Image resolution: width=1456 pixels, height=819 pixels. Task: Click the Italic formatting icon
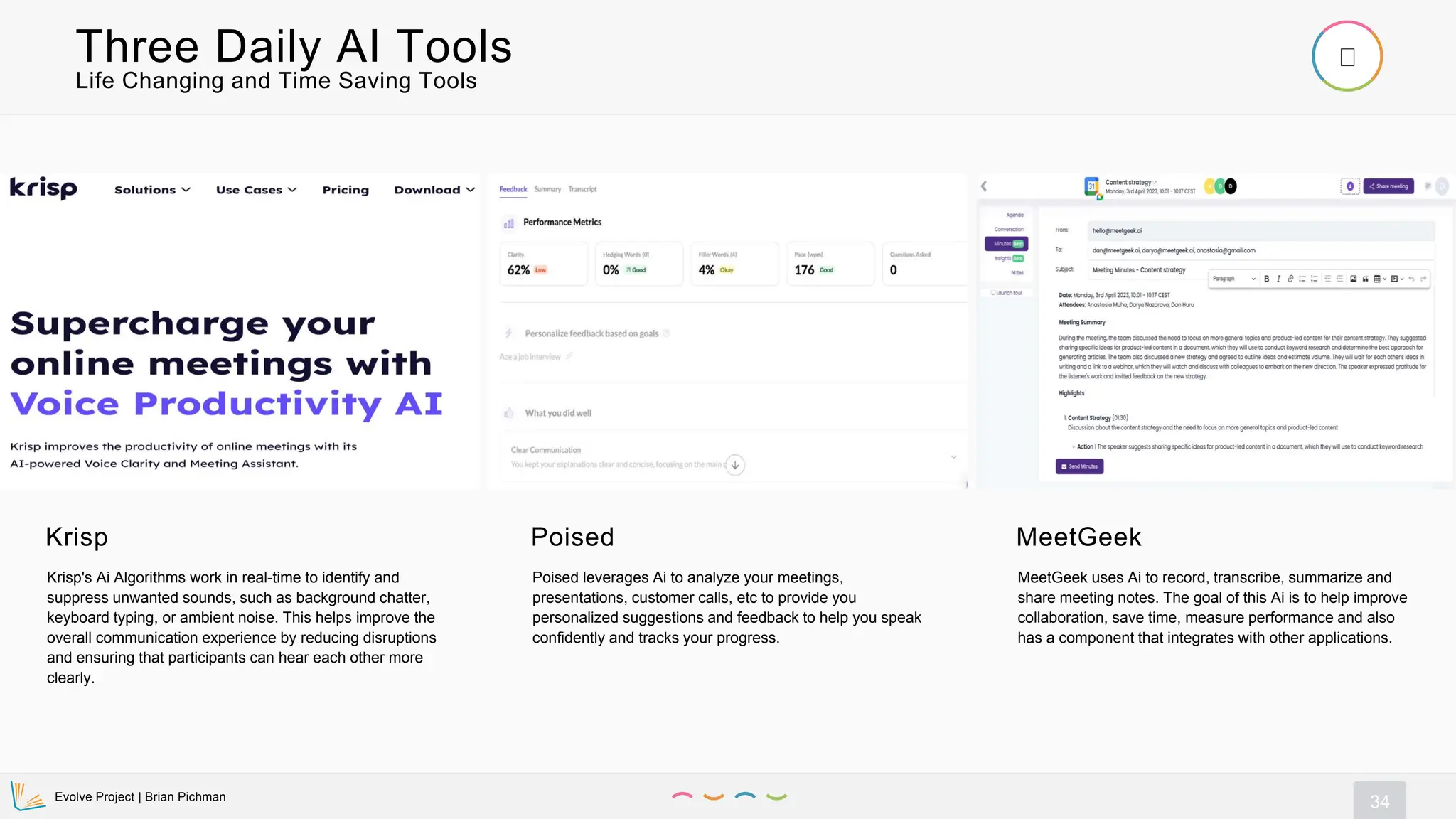(x=1278, y=279)
